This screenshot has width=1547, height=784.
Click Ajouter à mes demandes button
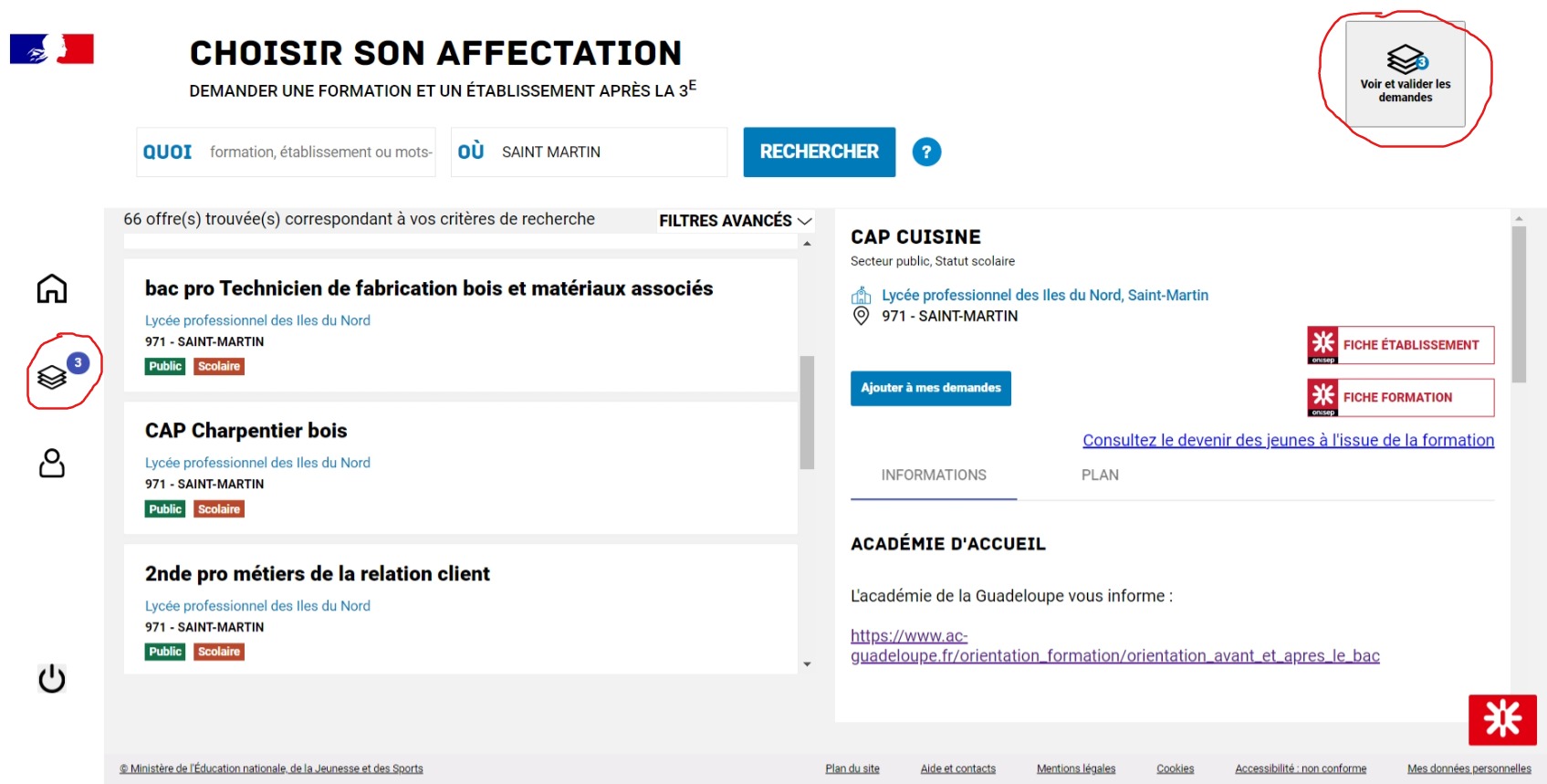(x=930, y=388)
